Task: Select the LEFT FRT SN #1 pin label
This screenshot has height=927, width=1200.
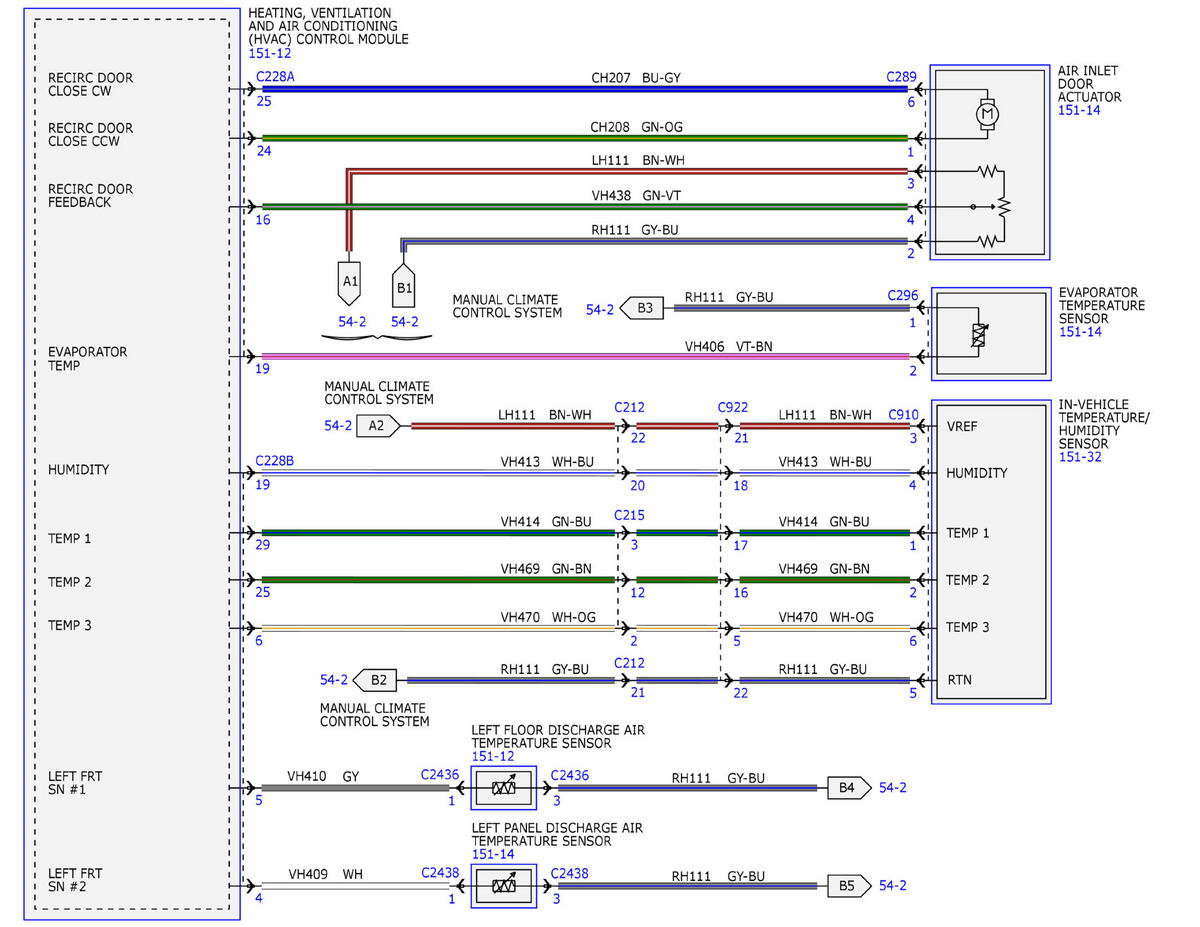Action: click(x=75, y=783)
